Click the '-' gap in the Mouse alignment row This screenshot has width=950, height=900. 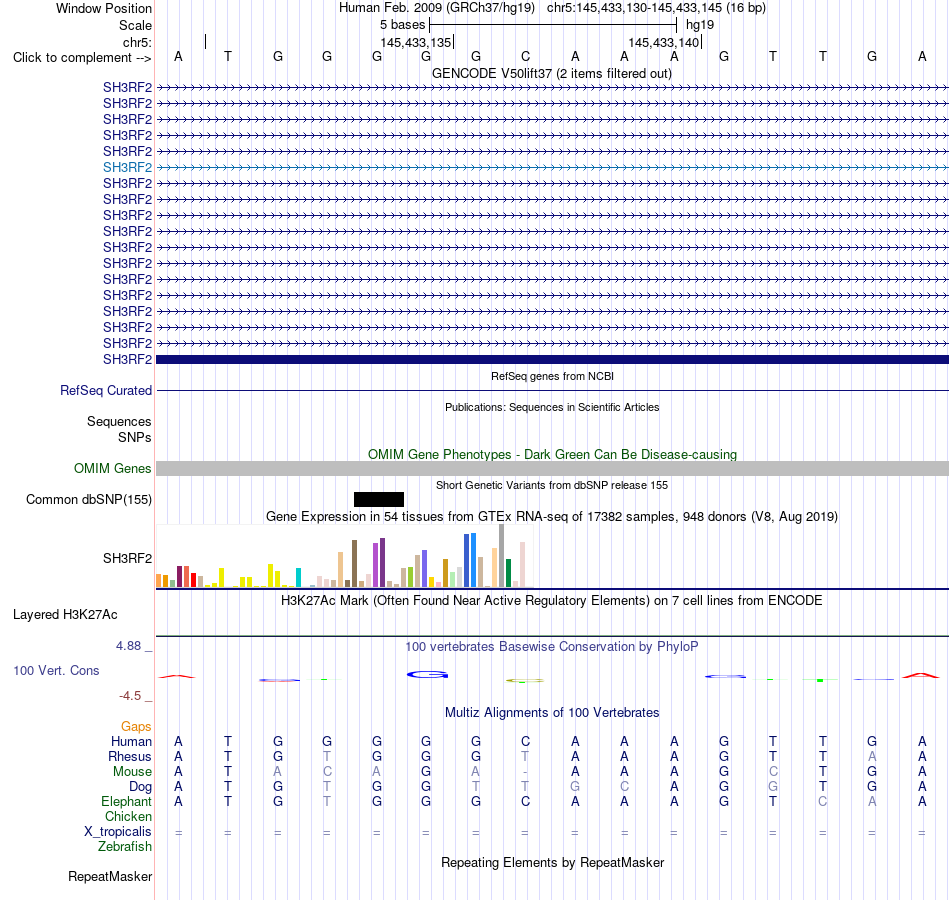click(x=525, y=772)
